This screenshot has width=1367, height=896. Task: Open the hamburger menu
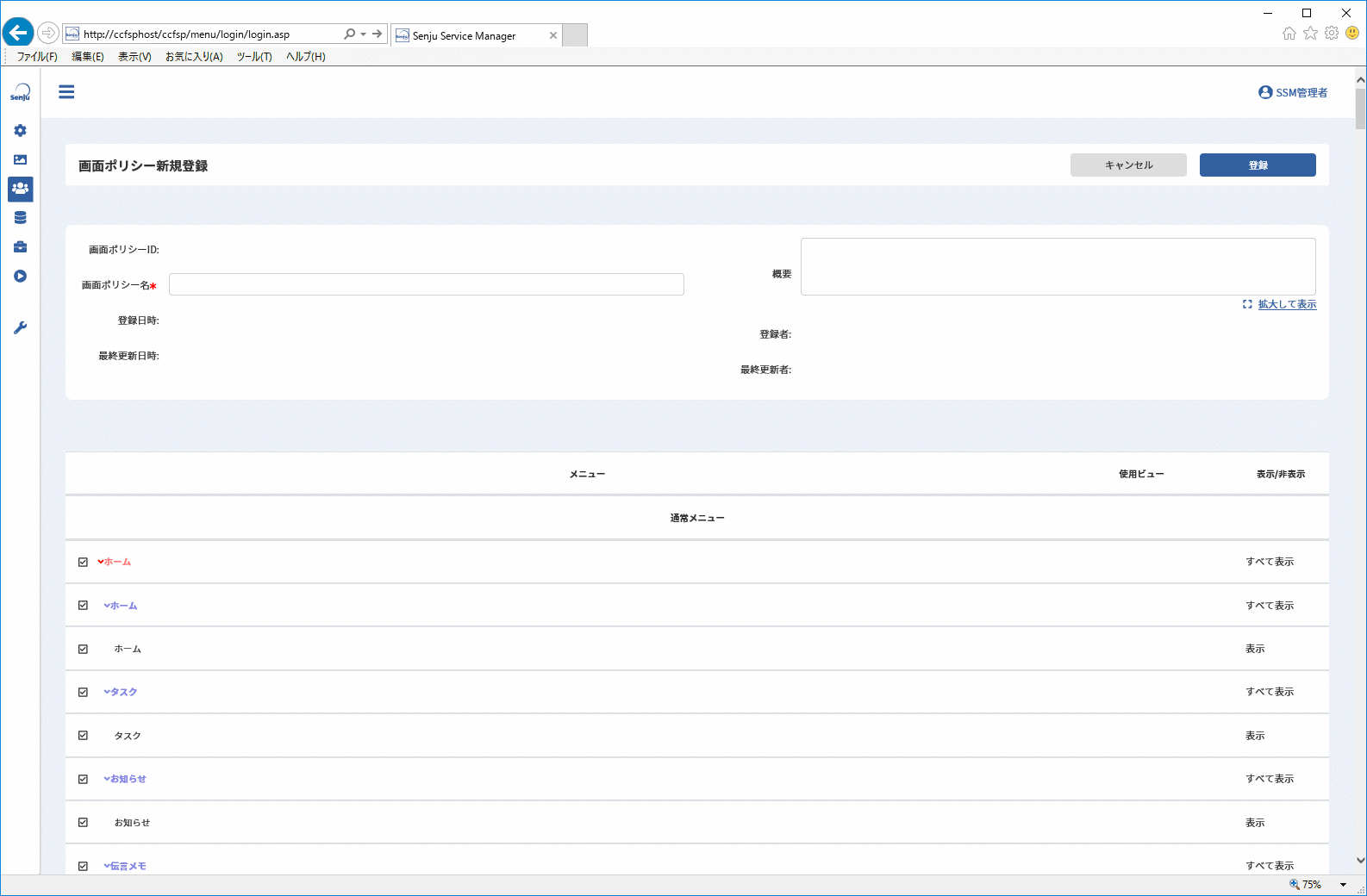(x=66, y=92)
